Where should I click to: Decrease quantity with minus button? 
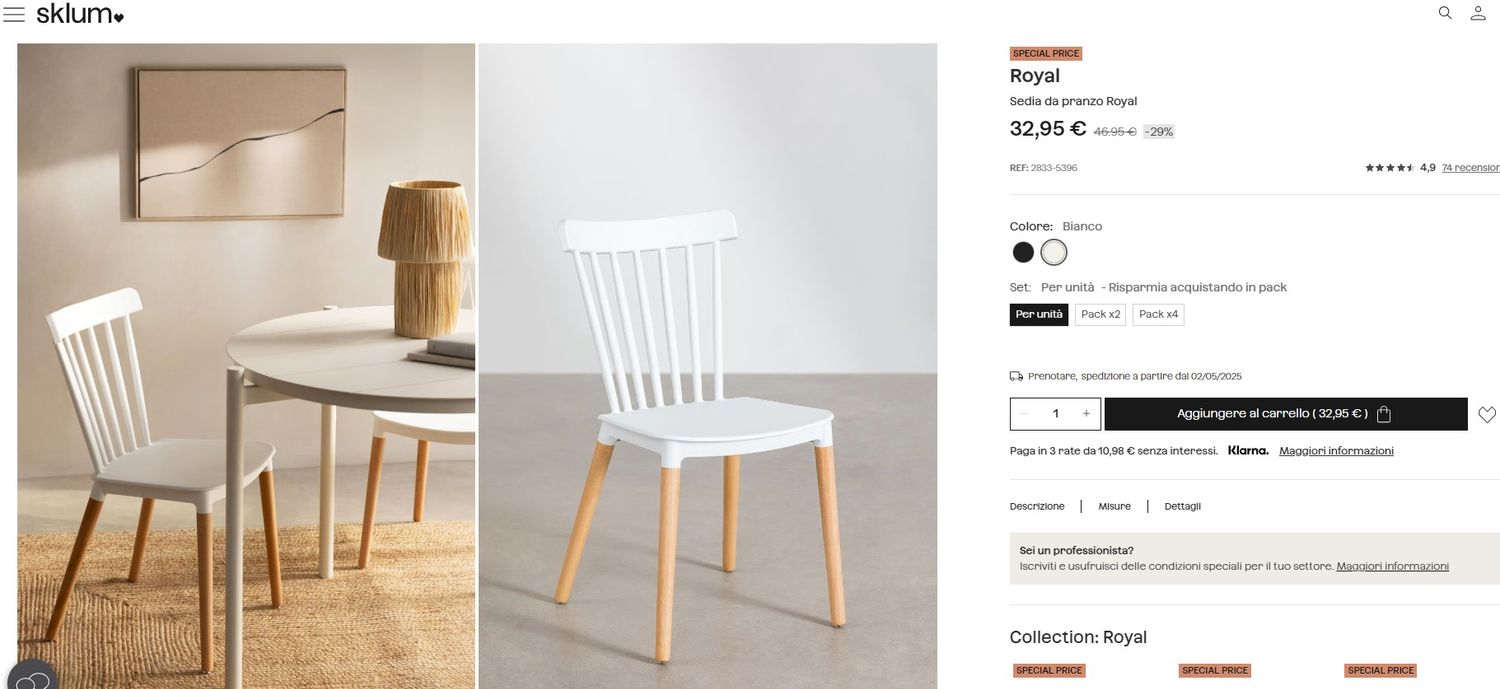(x=1024, y=414)
